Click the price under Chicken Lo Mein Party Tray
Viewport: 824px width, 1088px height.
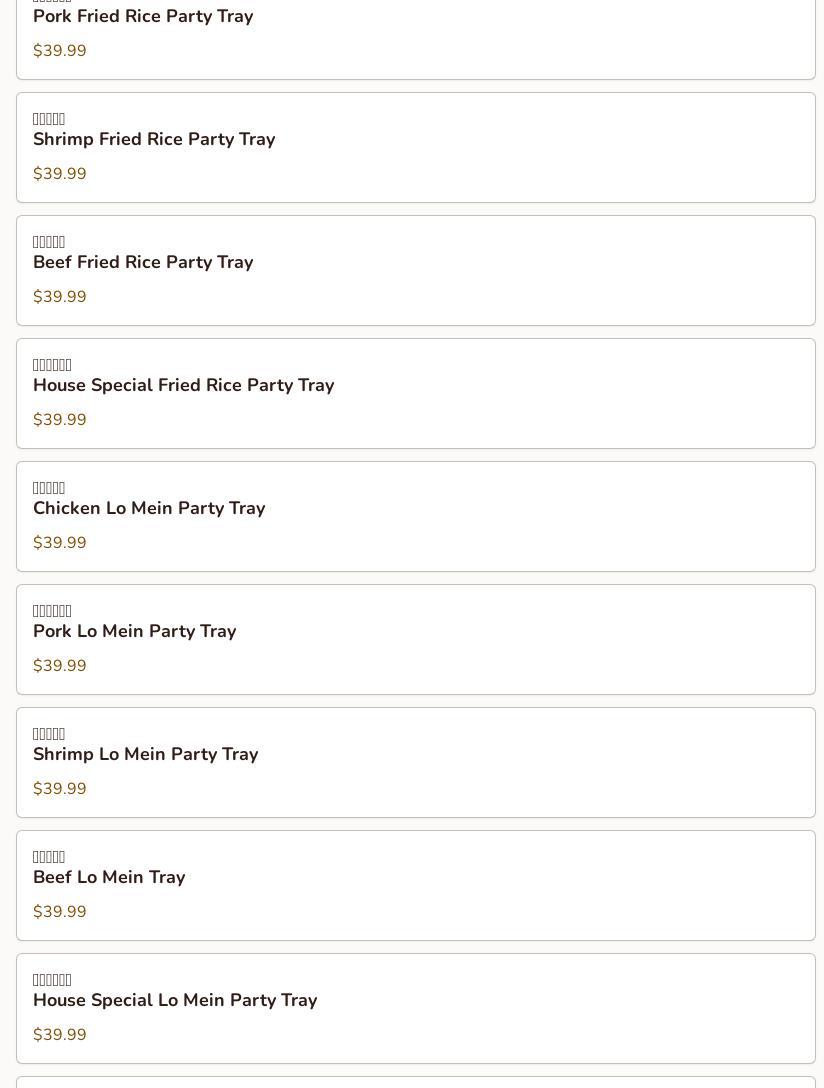(60, 543)
